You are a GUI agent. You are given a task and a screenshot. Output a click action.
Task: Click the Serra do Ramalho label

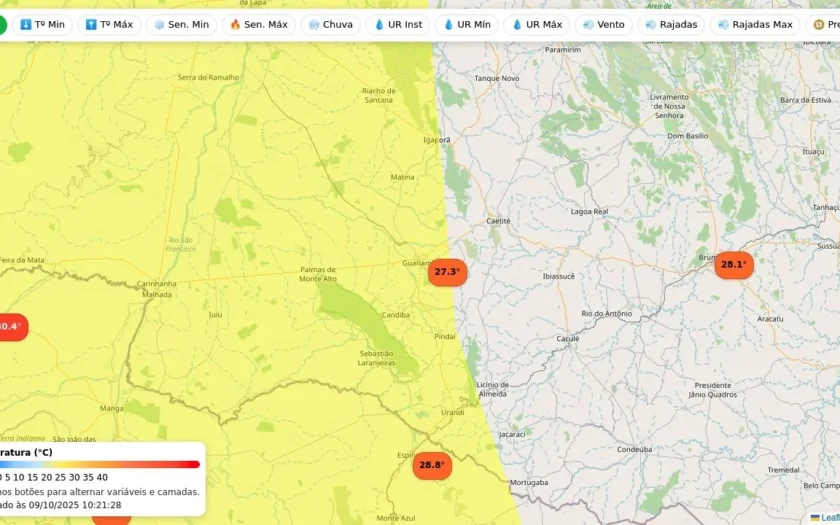point(208,77)
